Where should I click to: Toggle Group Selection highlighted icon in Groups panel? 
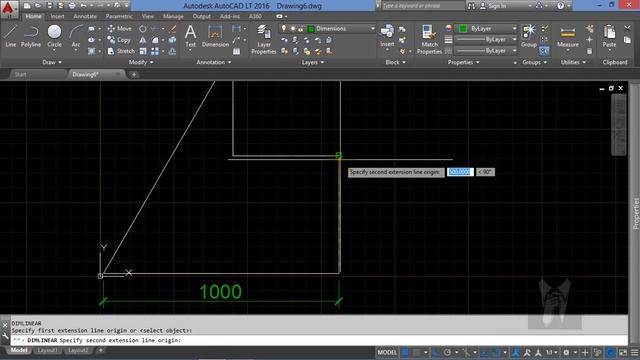click(544, 51)
